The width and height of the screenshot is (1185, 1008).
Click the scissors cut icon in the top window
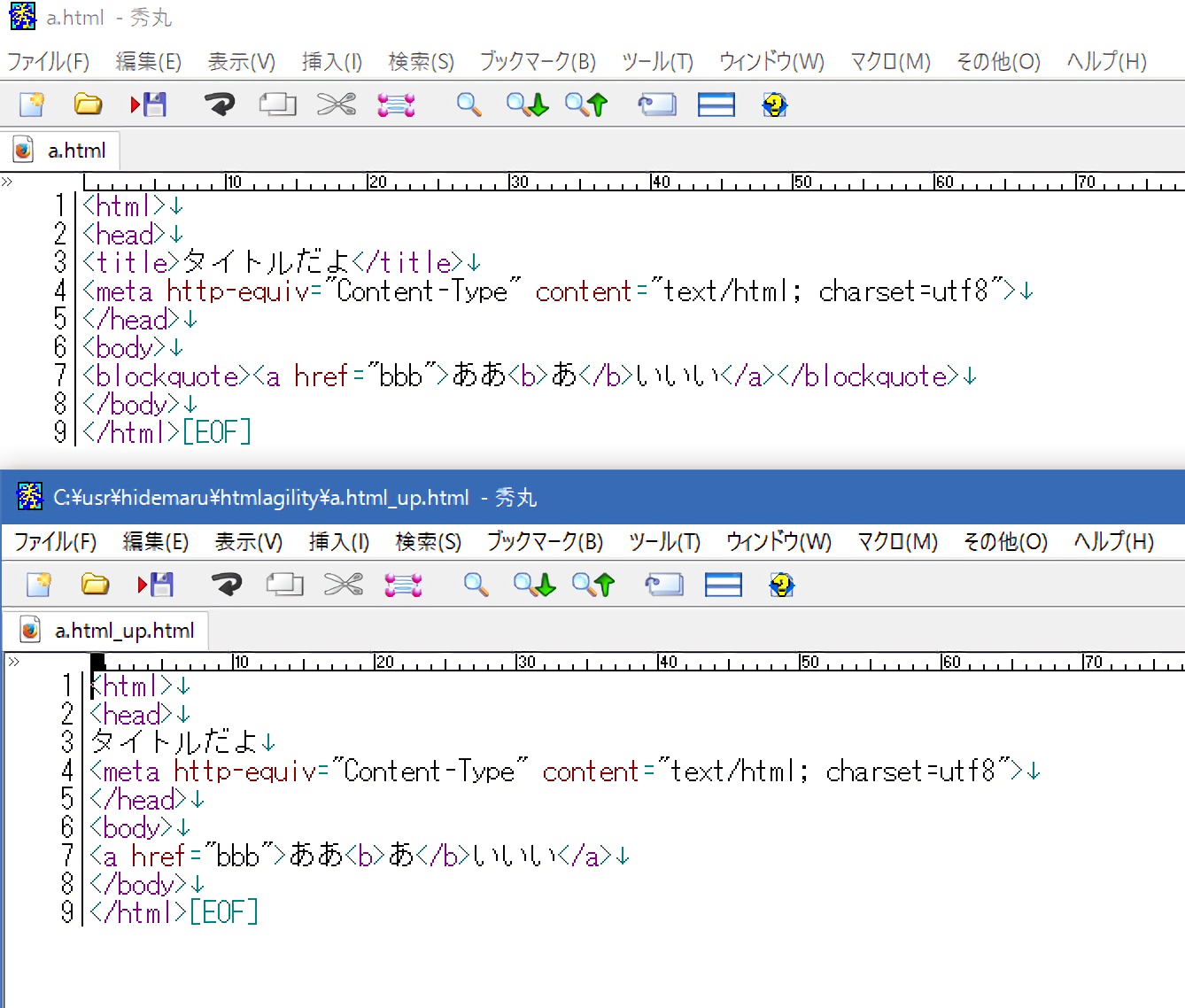337,105
